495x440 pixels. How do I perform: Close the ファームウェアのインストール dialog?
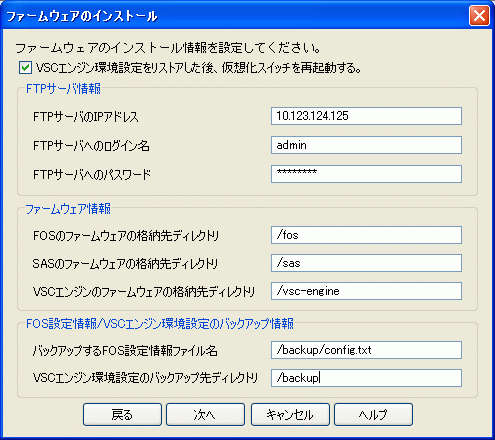(479, 15)
